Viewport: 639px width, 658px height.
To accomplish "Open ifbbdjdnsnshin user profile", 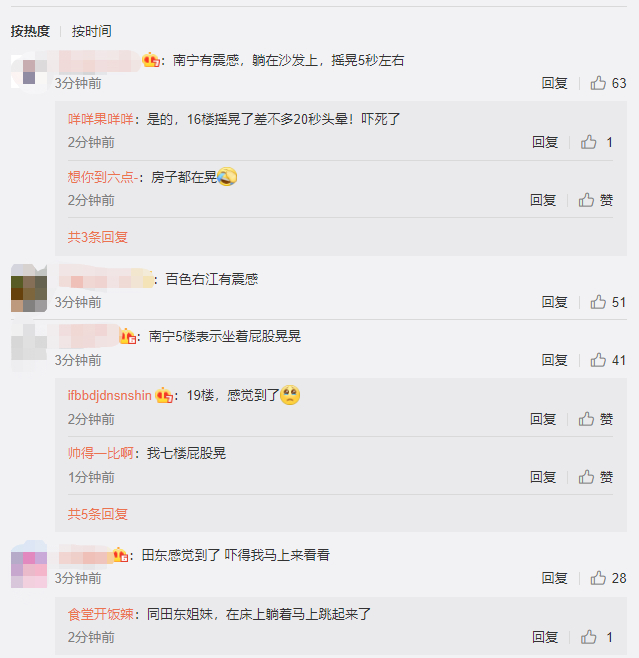I will tap(110, 395).
